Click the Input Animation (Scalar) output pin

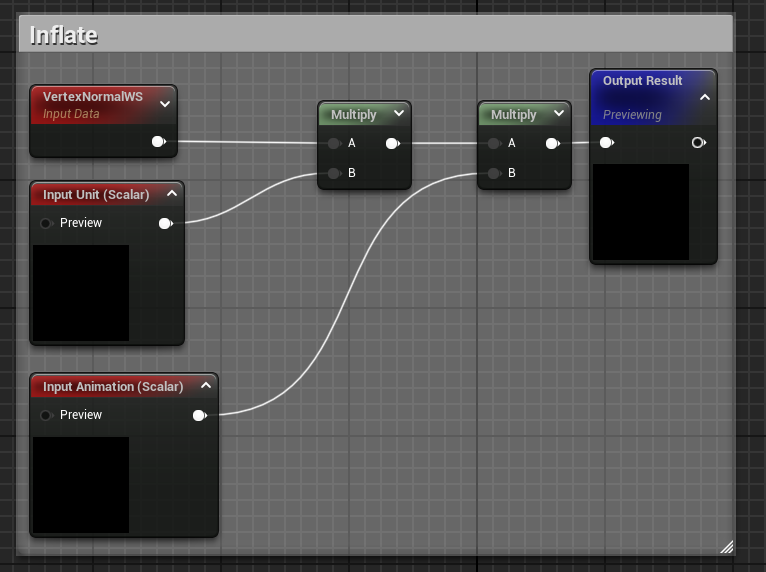click(x=200, y=415)
